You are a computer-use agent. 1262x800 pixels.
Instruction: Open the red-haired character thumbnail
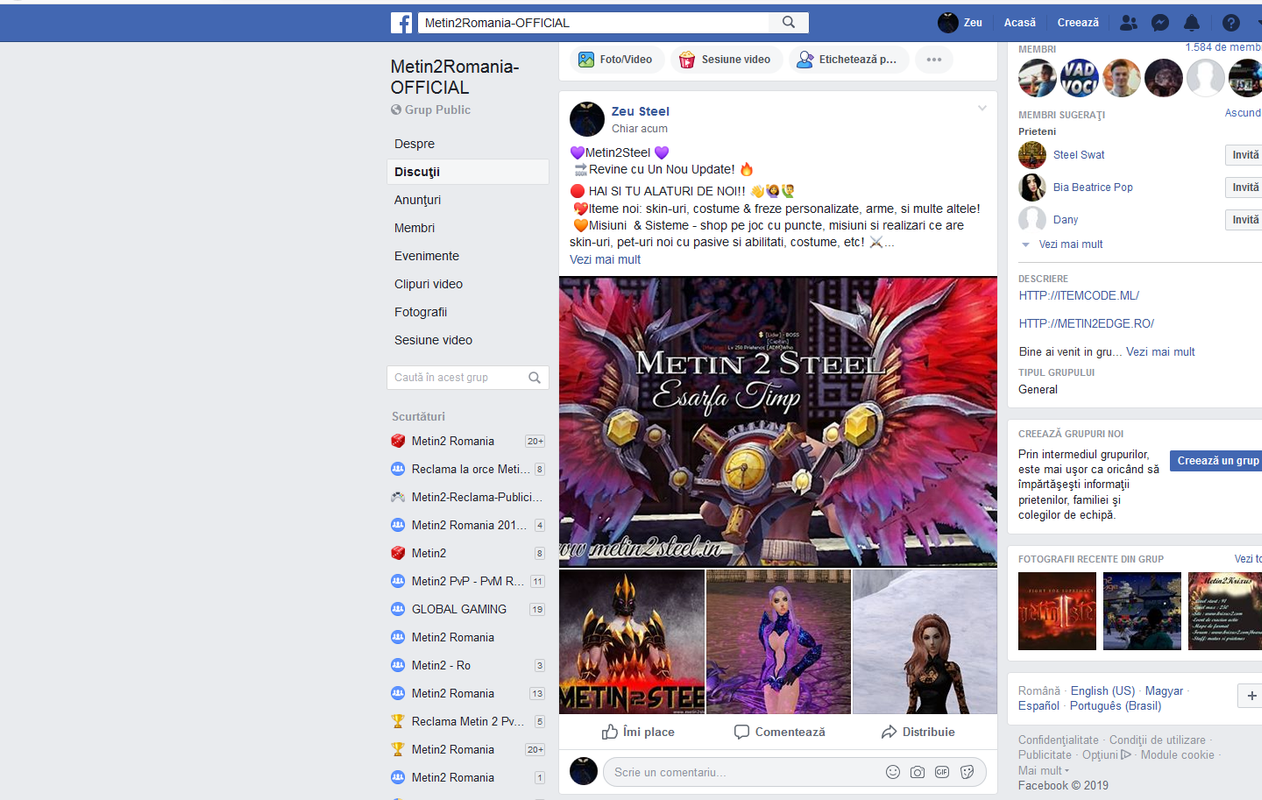[x=925, y=642]
